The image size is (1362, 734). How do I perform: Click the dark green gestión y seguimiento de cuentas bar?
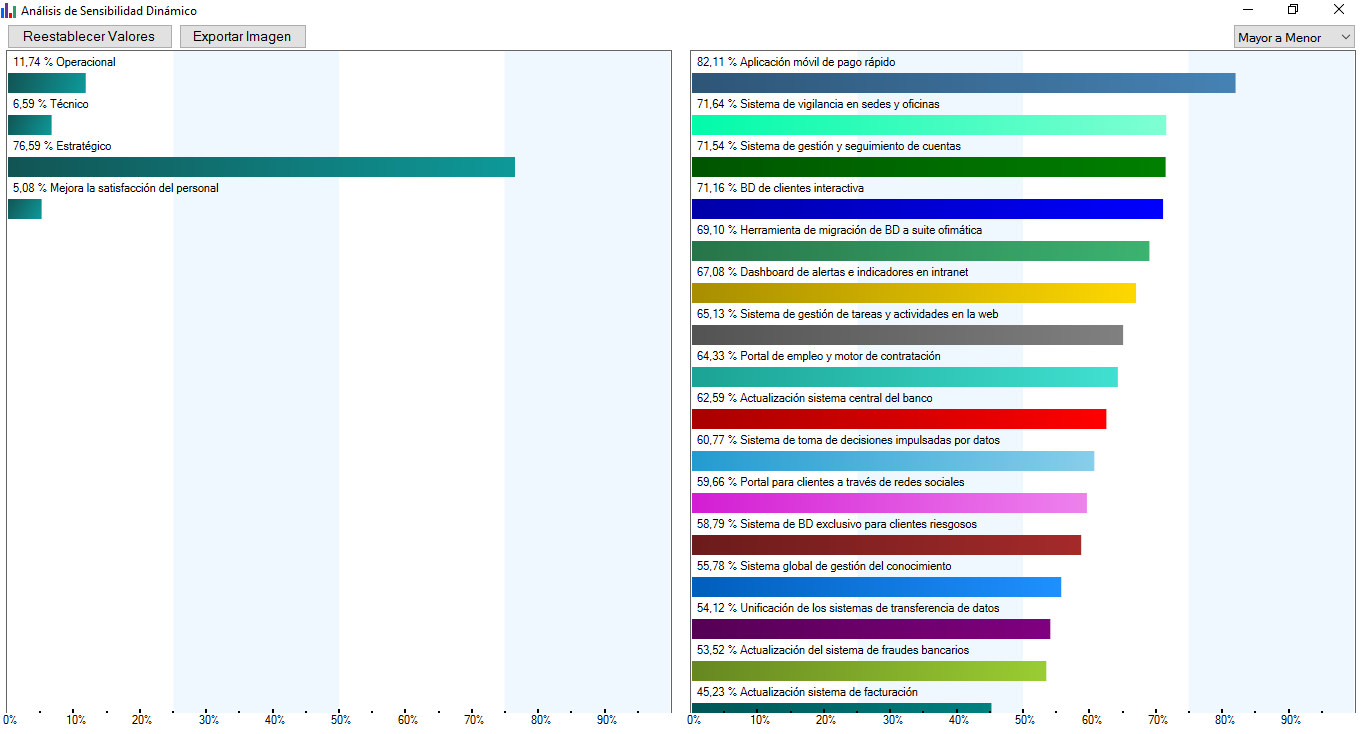[x=929, y=167]
